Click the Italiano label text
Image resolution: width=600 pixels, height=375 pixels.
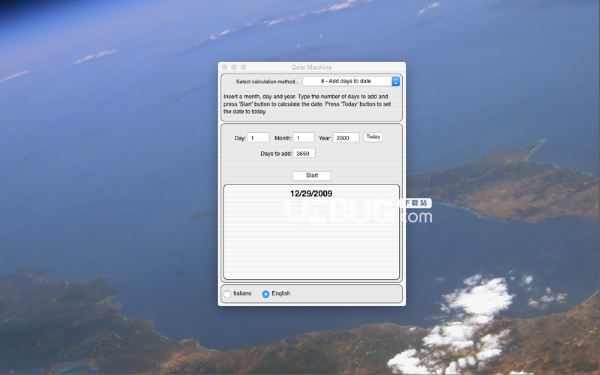coord(243,293)
